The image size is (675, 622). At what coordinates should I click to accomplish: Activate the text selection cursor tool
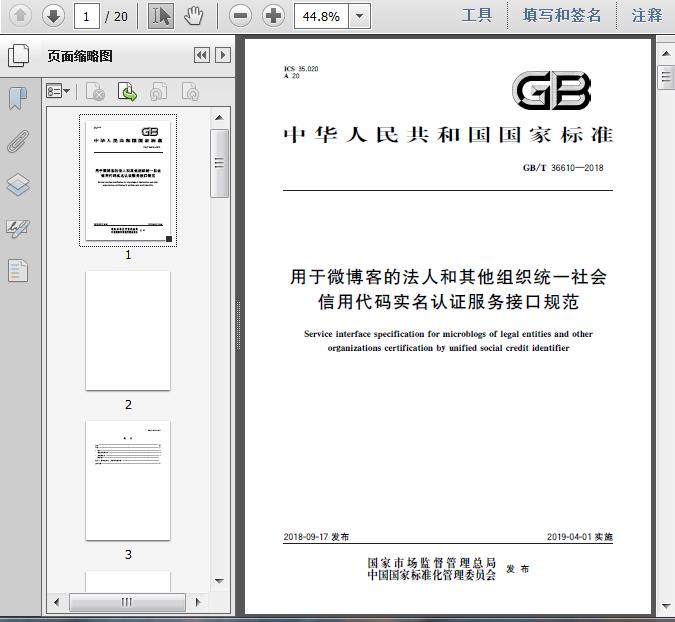coord(161,16)
